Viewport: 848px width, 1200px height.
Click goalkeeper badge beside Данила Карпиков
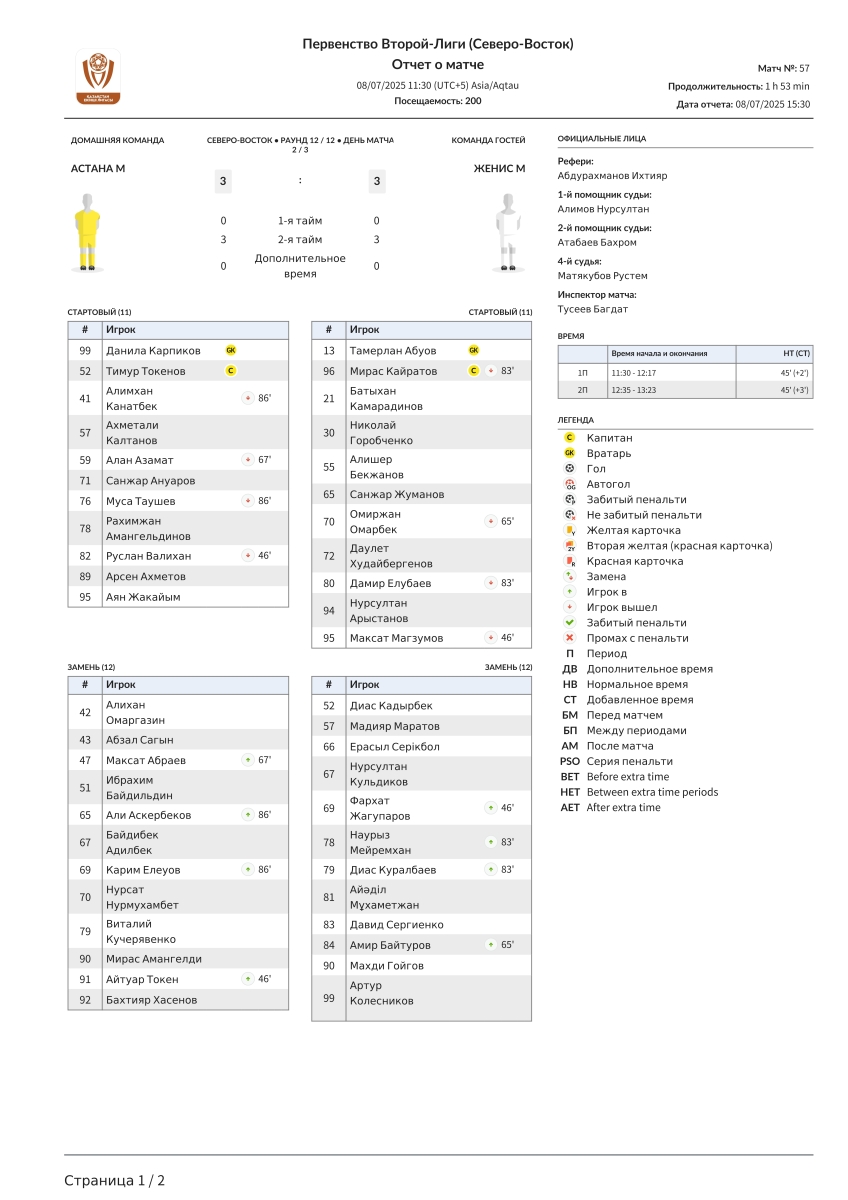pyautogui.click(x=231, y=351)
